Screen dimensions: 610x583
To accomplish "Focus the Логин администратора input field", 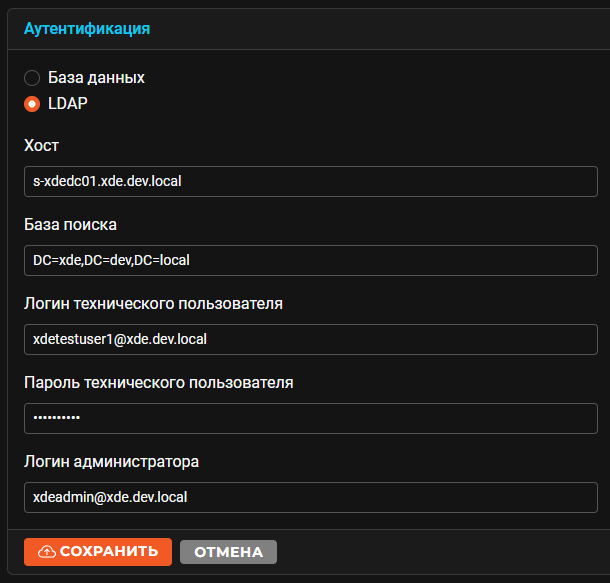I will [x=310, y=497].
